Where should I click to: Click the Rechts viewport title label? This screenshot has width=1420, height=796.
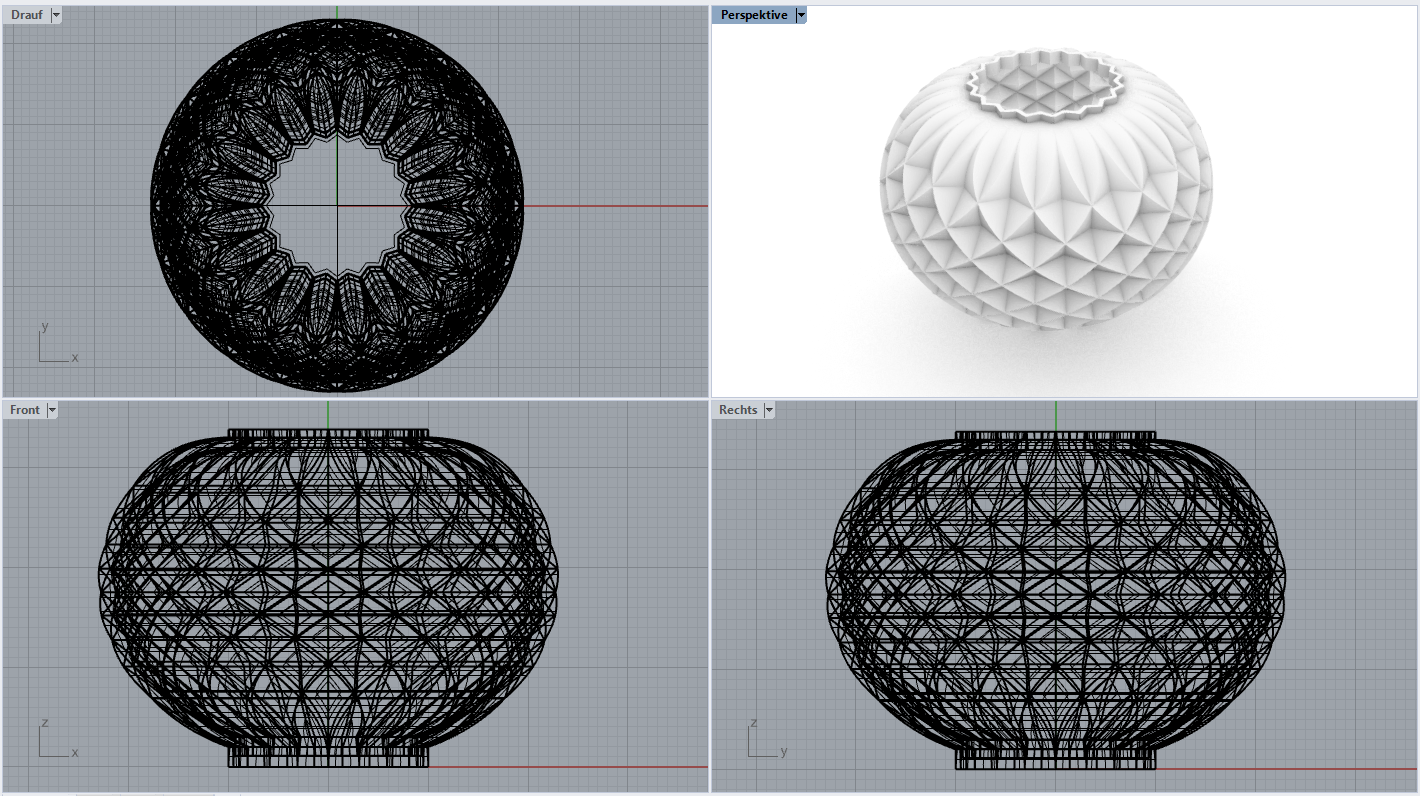click(x=738, y=410)
